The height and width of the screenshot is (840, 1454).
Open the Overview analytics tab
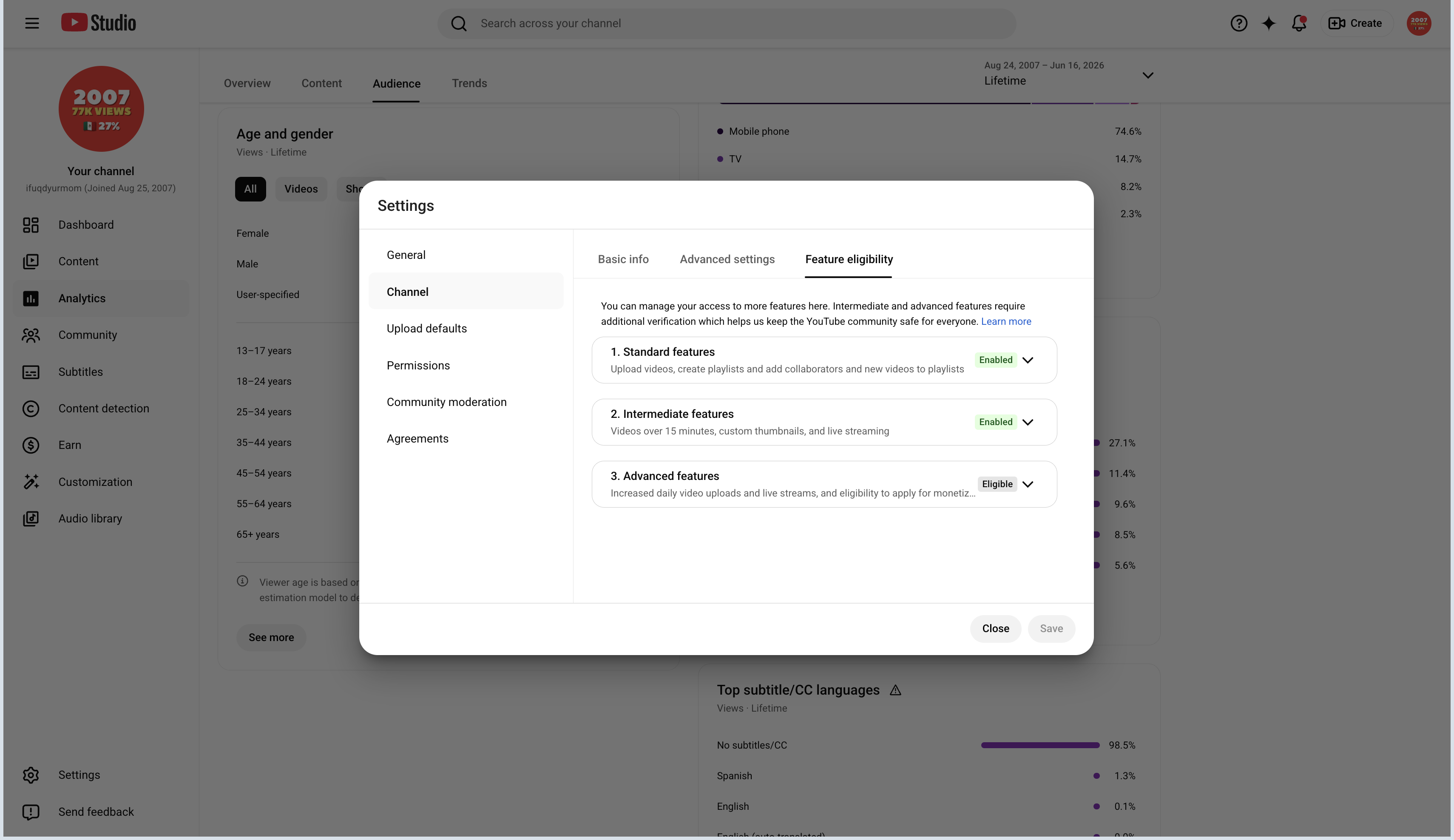pyautogui.click(x=247, y=84)
